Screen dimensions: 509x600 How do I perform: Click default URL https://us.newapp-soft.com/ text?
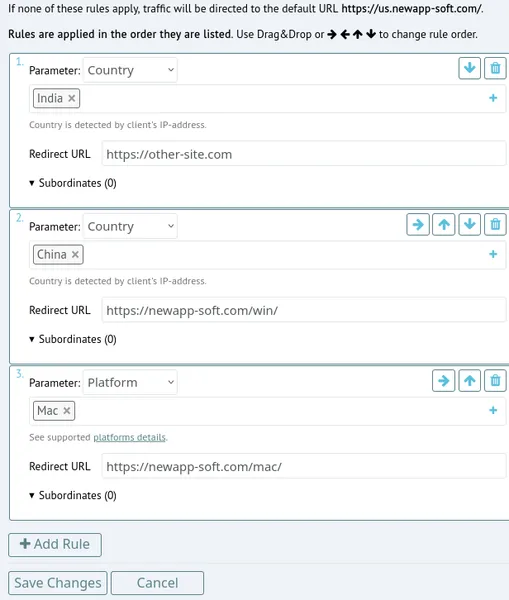coord(411,8)
